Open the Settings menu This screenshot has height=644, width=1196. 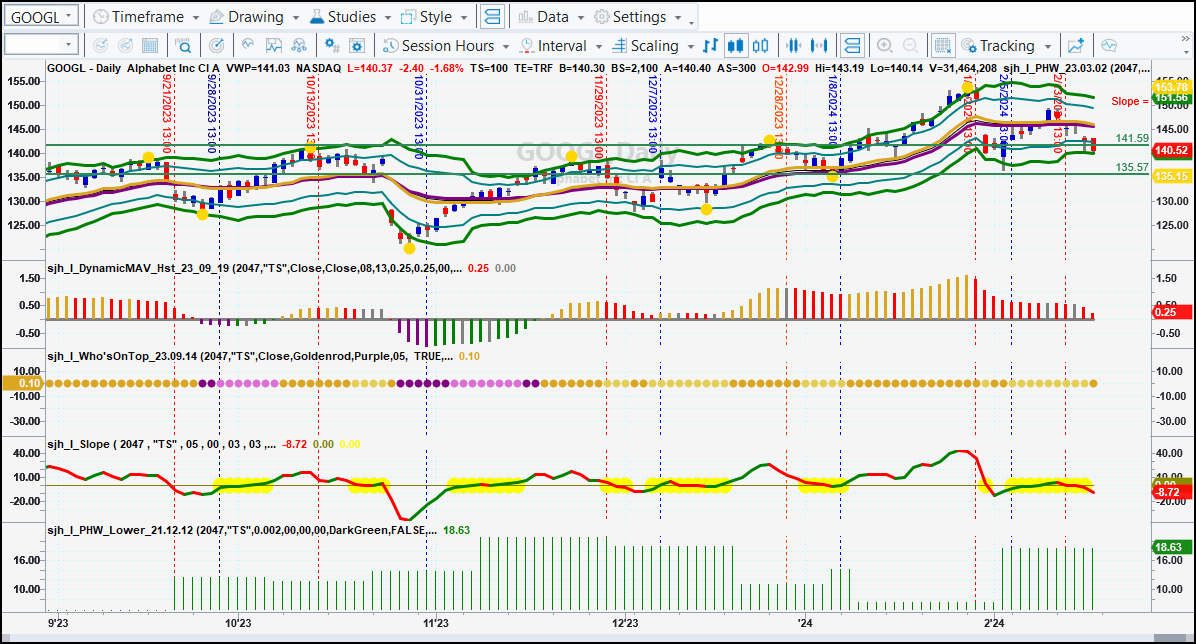[x=638, y=16]
